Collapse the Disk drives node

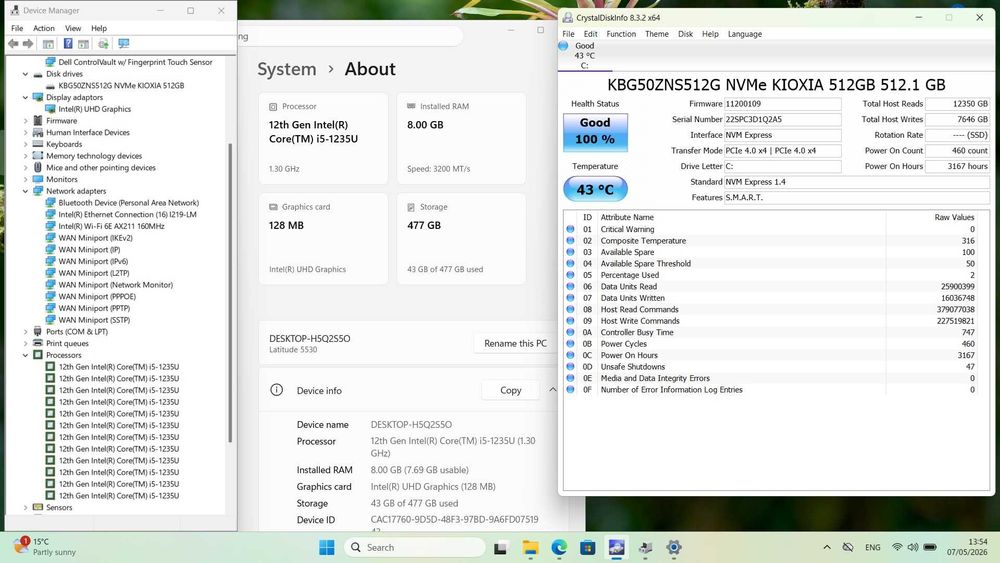tap(25, 74)
